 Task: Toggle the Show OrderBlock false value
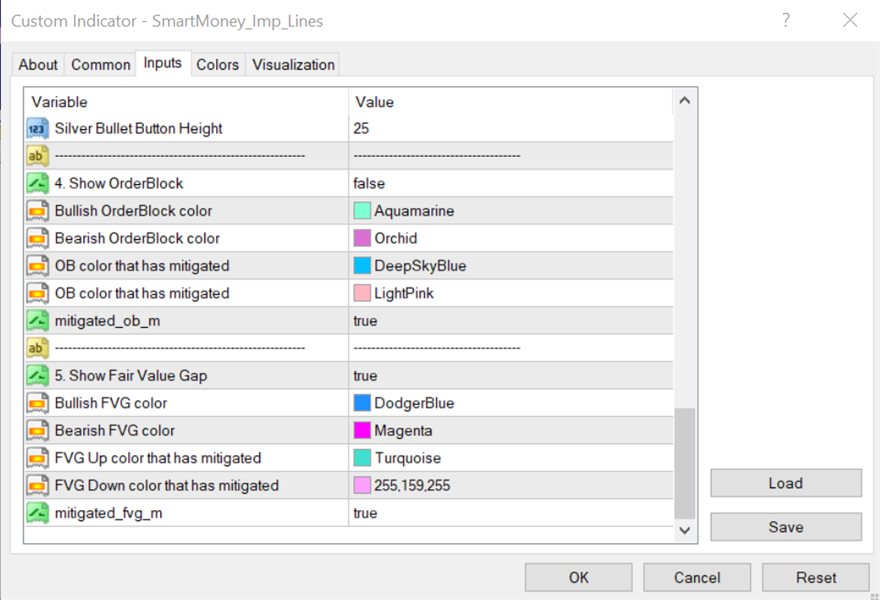click(x=369, y=183)
